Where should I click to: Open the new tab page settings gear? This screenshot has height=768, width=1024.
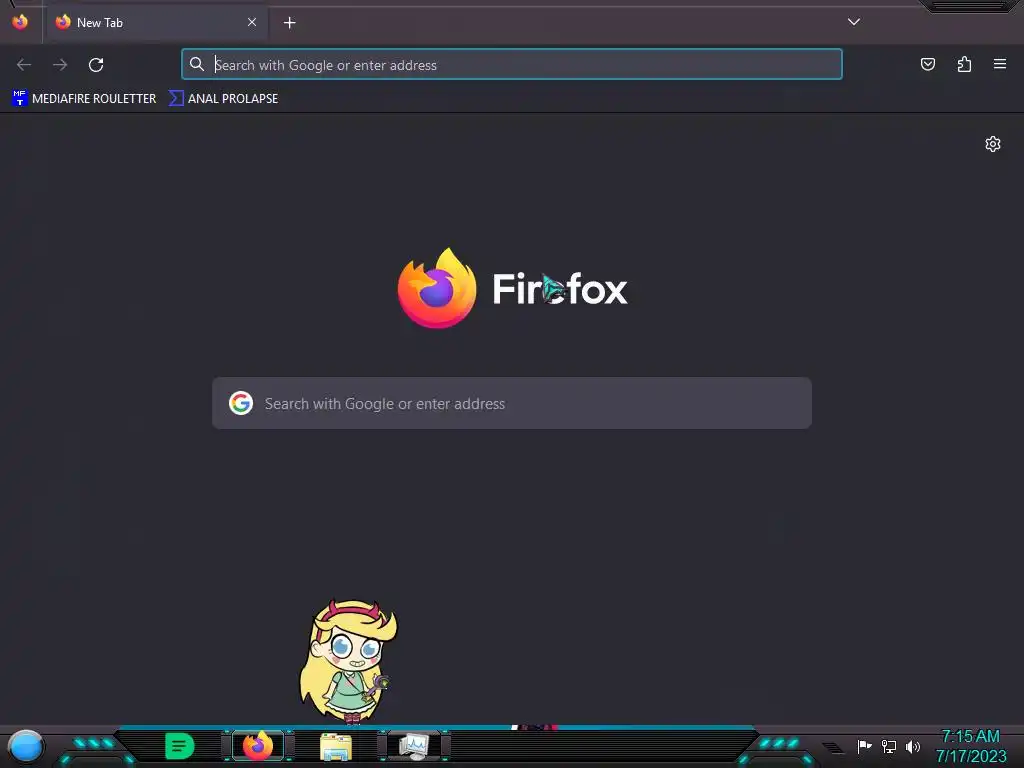[x=993, y=144]
